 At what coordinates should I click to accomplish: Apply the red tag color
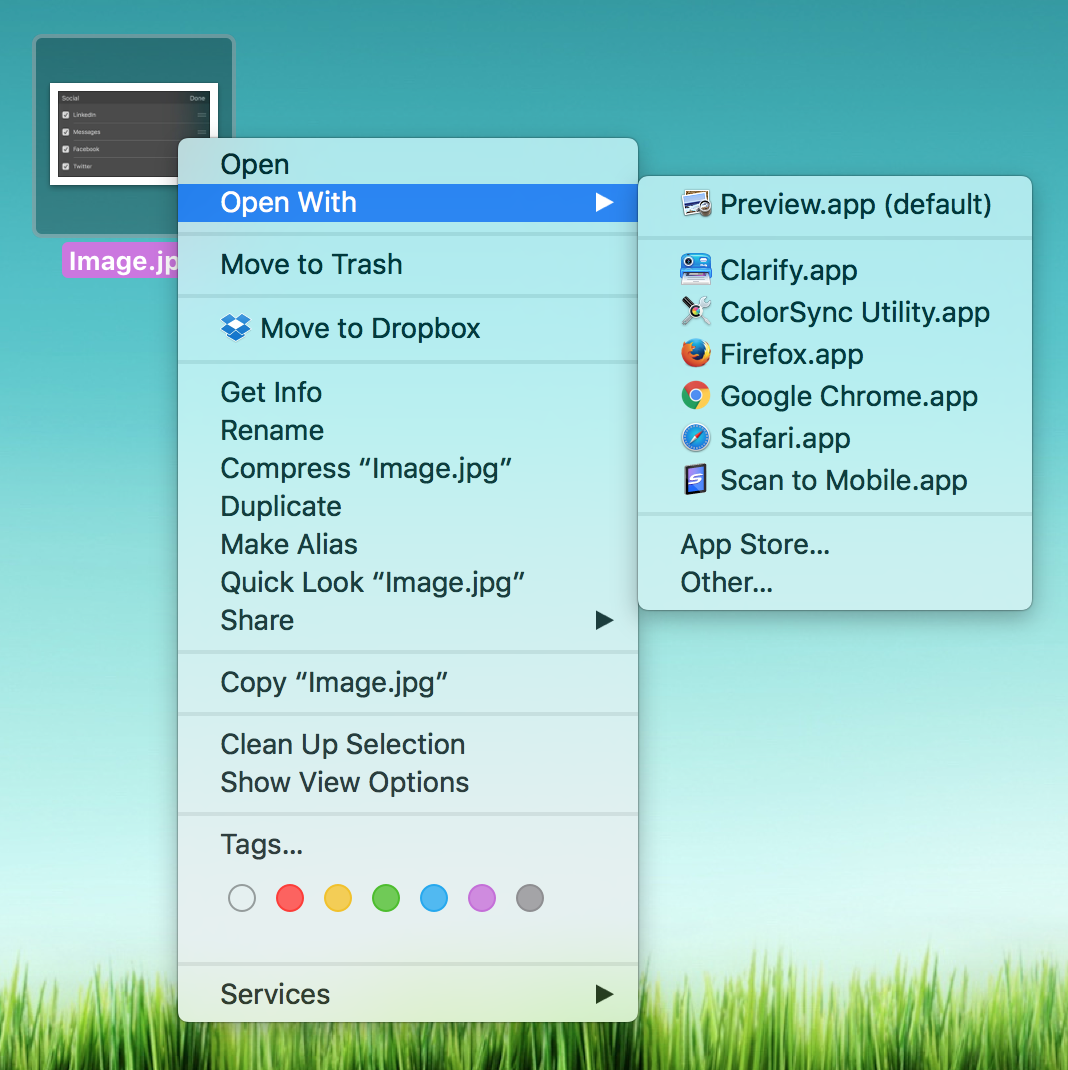[x=290, y=898]
